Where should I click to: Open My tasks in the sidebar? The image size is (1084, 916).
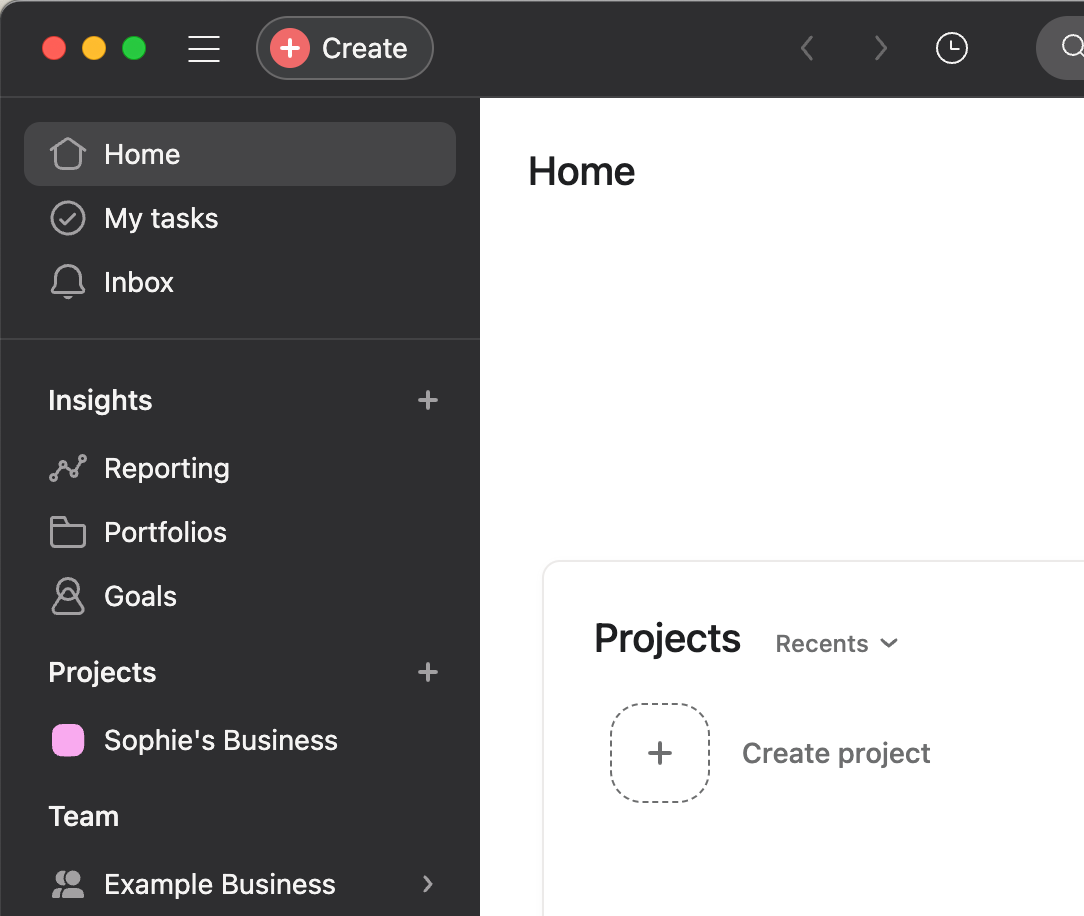pos(240,218)
